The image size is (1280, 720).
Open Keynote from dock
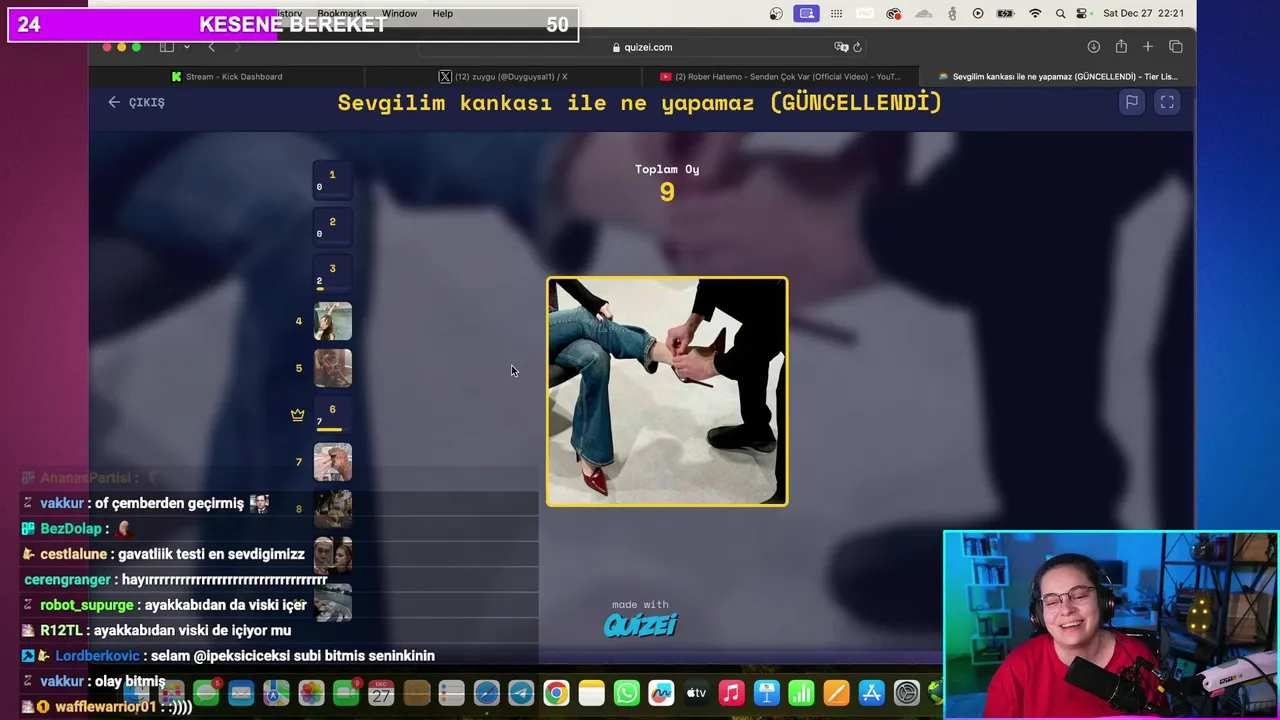(x=766, y=693)
